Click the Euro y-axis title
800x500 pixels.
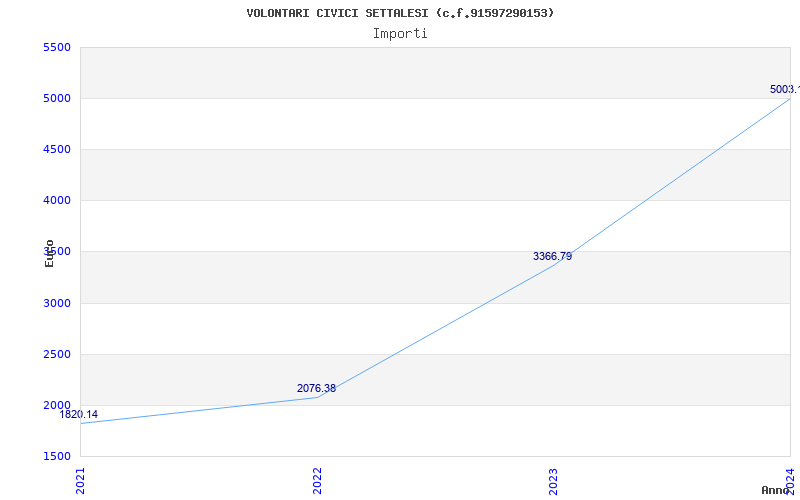49,253
